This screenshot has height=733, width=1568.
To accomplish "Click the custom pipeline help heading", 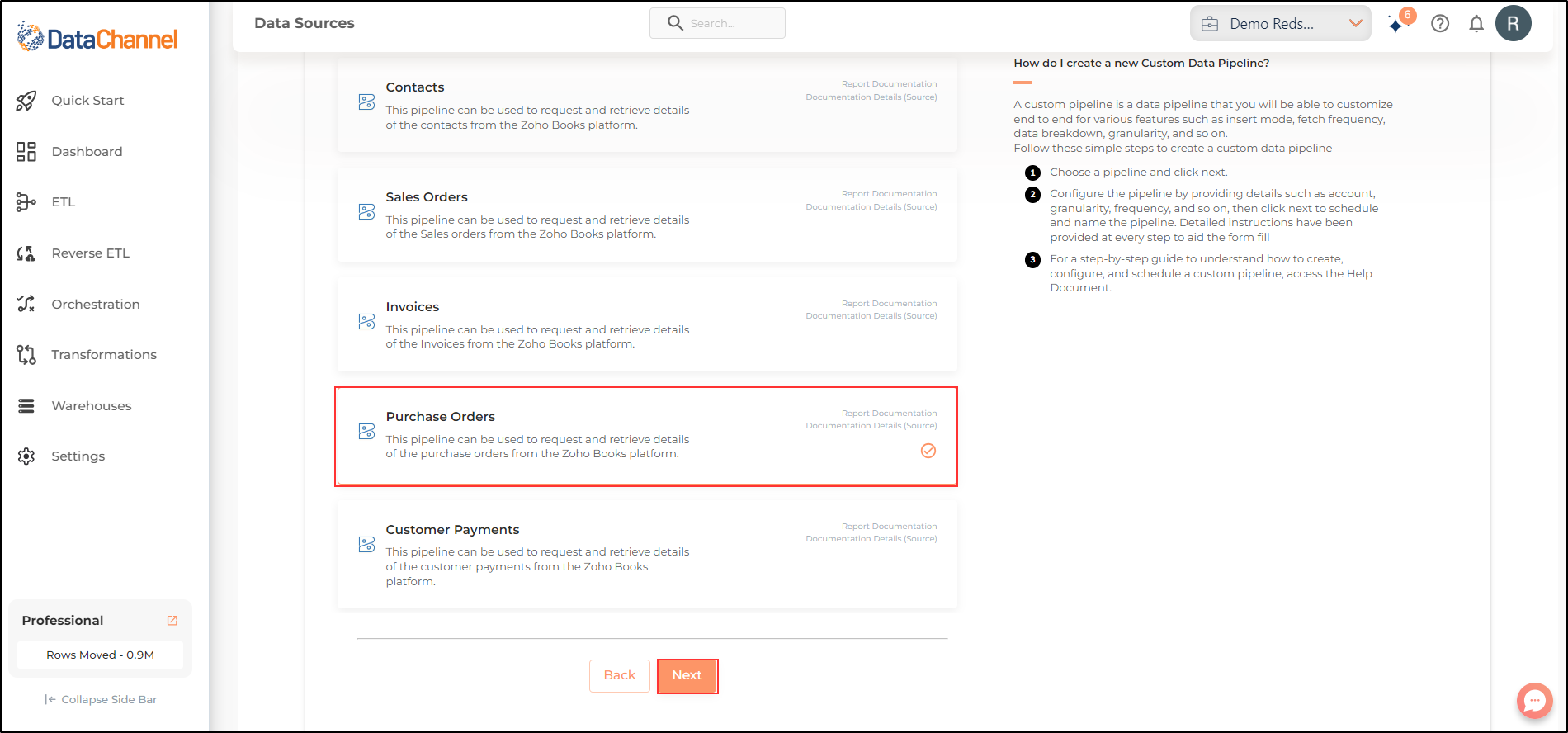I will (1141, 64).
